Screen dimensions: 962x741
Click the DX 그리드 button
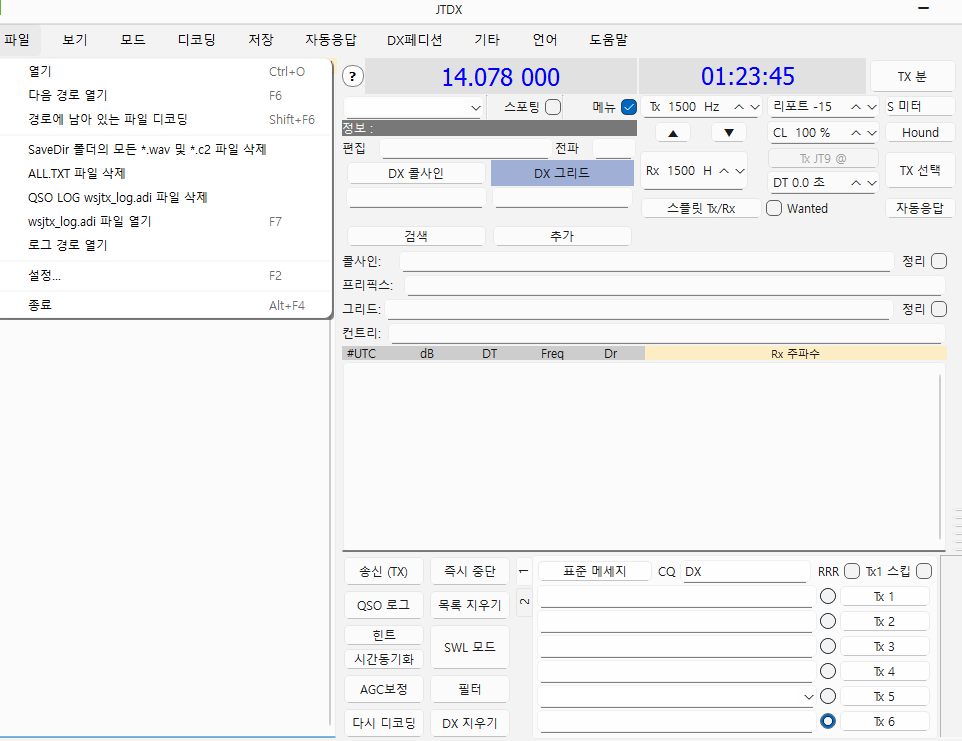point(562,174)
